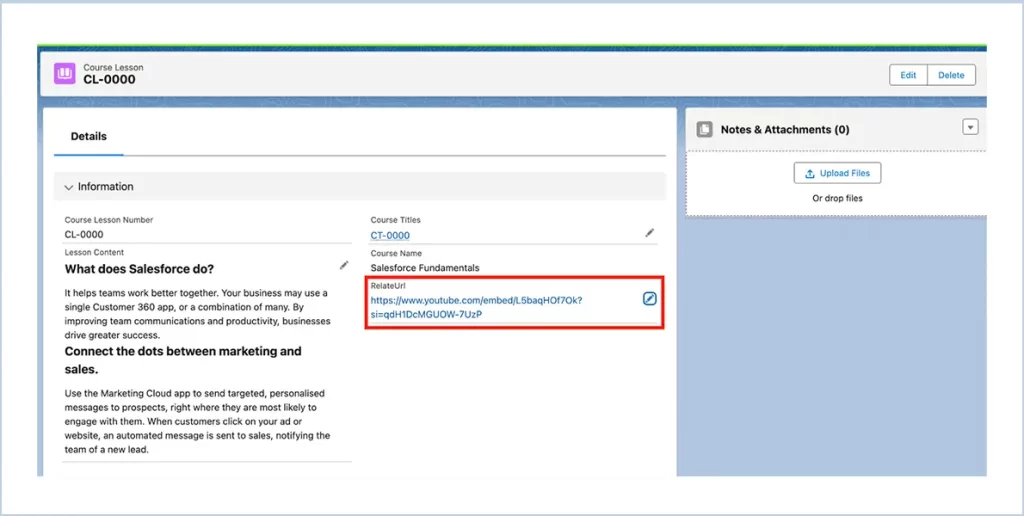
Task: Click the 'Course Lesson Number' field label
Action: click(x=108, y=219)
